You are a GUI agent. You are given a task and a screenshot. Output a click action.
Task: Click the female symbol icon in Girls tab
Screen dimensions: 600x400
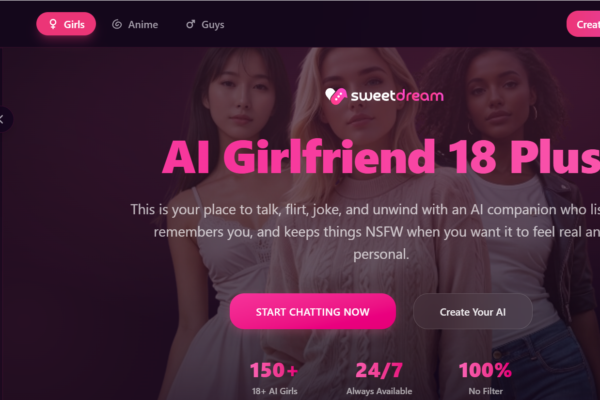point(53,24)
